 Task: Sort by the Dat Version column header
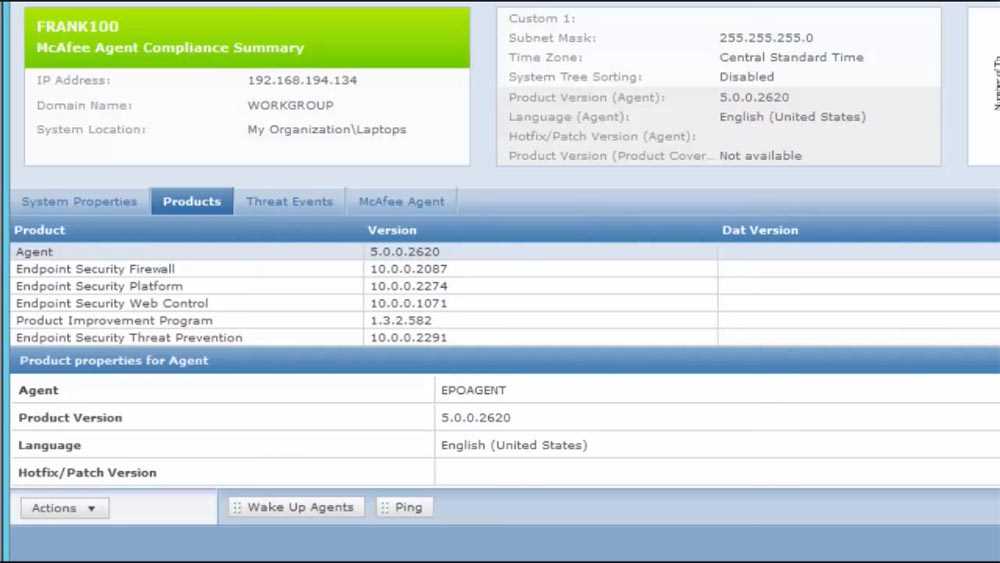[x=760, y=230]
